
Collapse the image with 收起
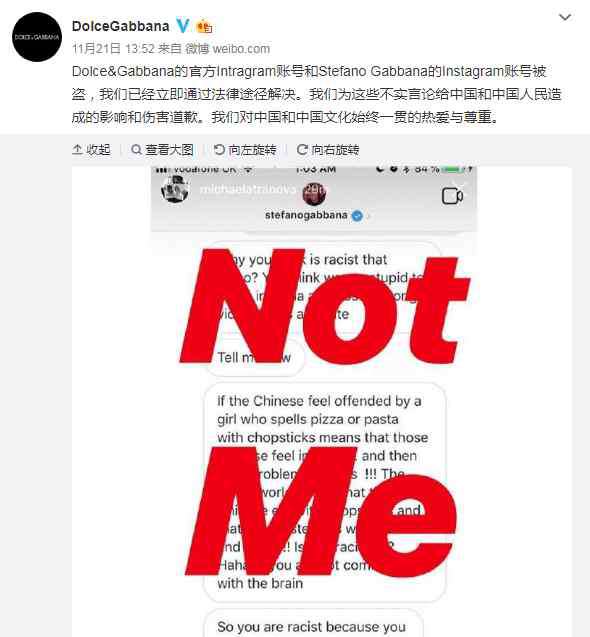point(91,150)
